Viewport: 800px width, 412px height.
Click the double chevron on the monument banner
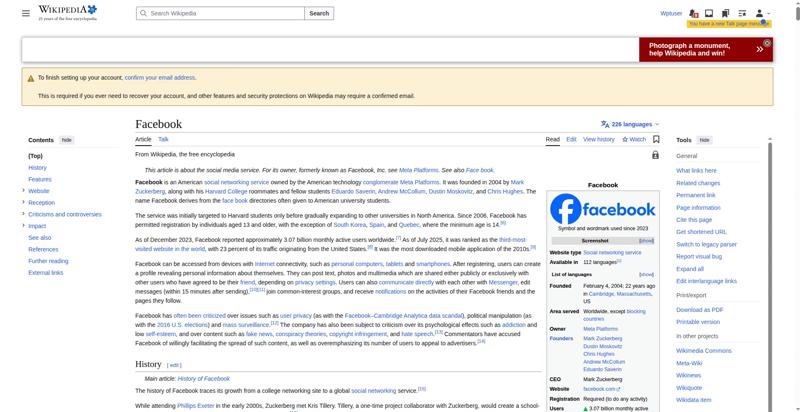pyautogui.click(x=759, y=49)
